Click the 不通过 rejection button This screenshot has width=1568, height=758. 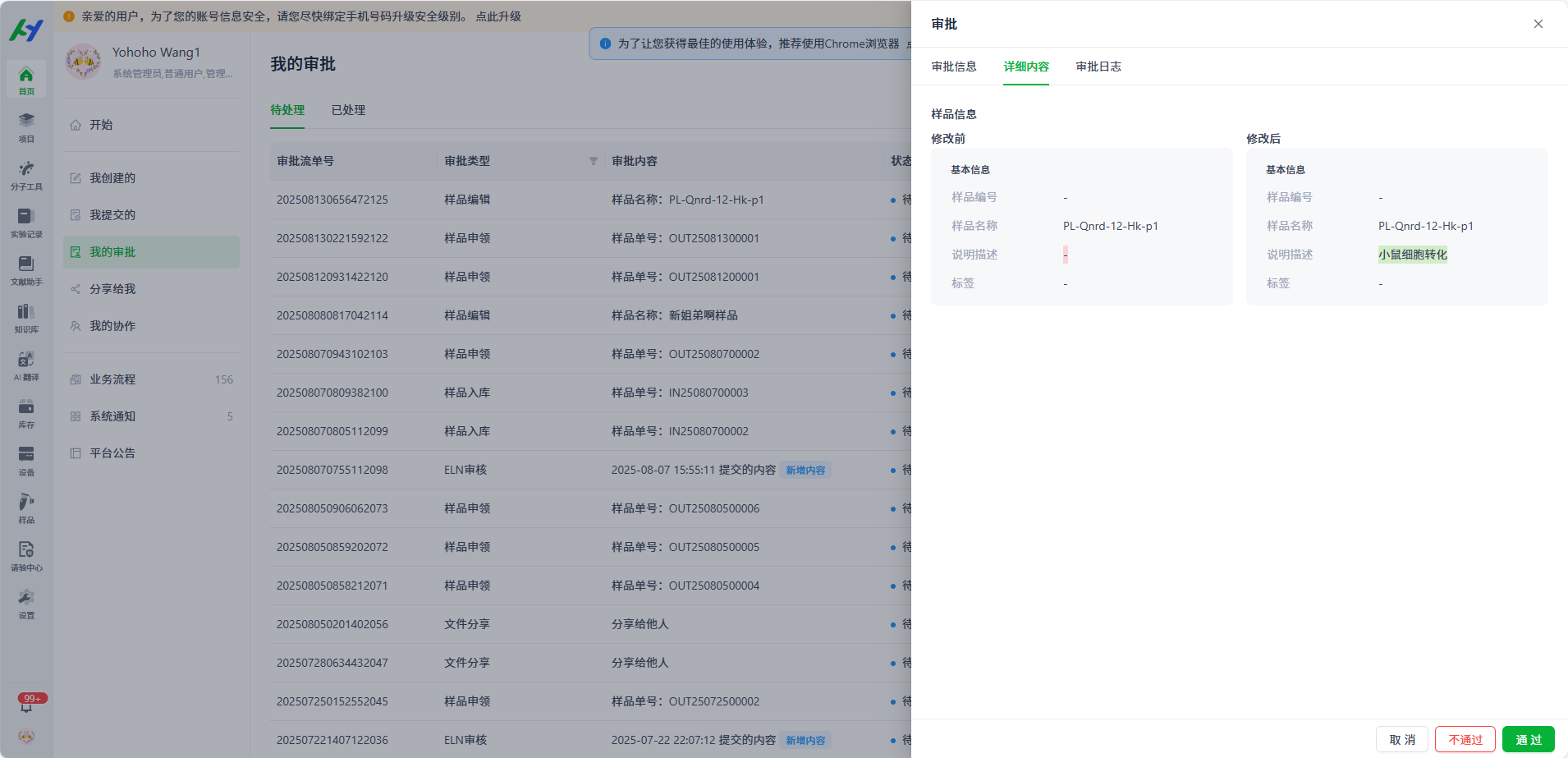coord(1464,739)
